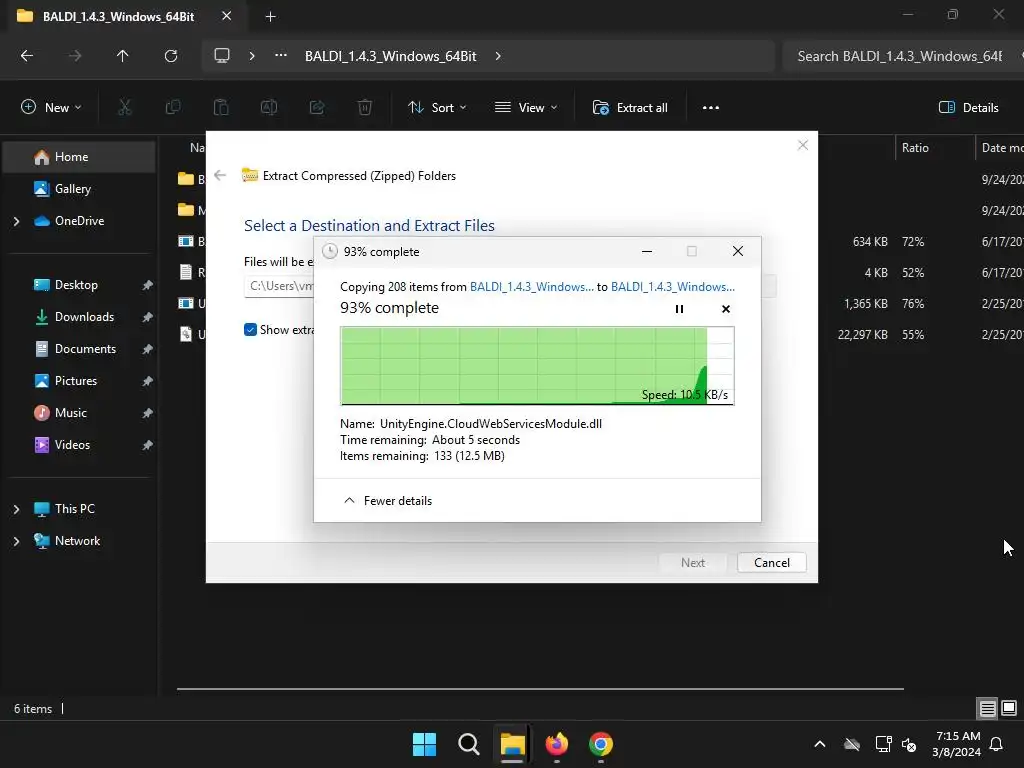Open Firefox from the taskbar

coord(556,744)
